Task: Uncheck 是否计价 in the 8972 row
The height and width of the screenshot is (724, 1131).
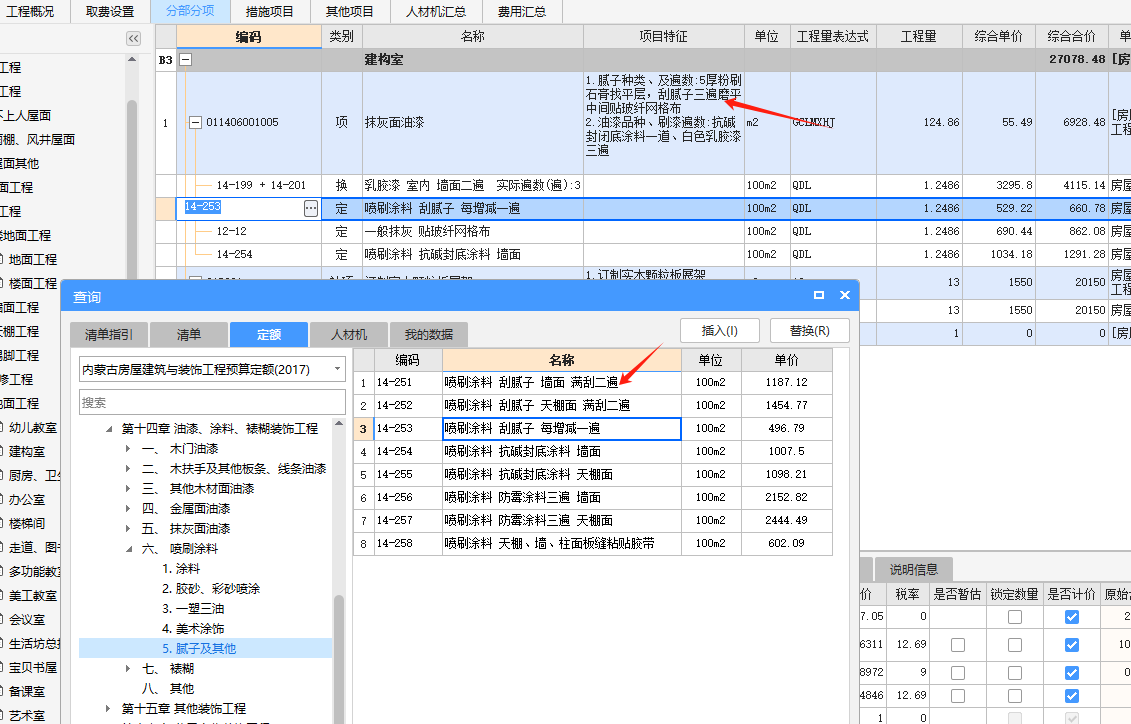Action: click(1072, 673)
